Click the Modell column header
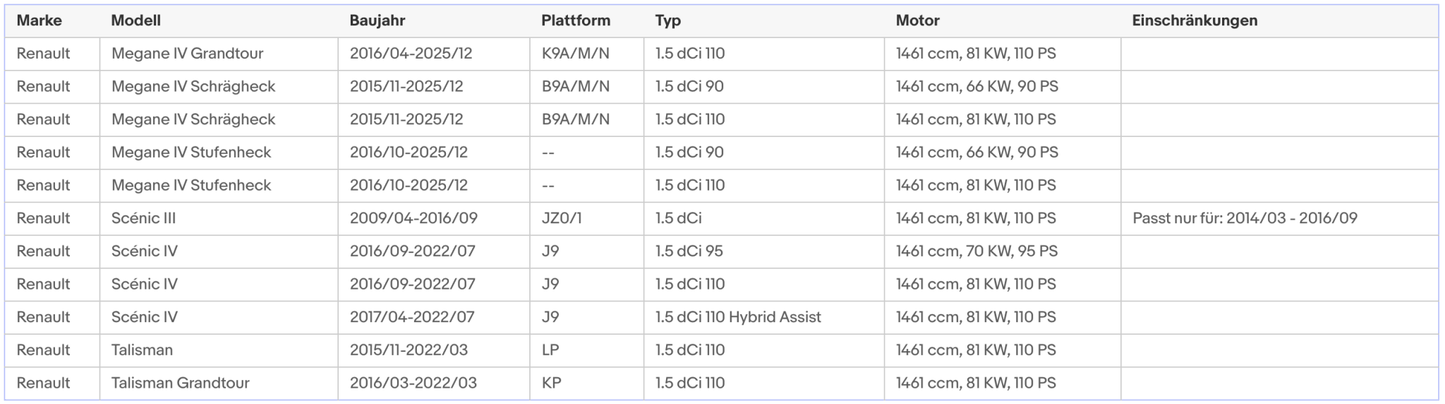Image resolution: width=1445 pixels, height=404 pixels. click(x=136, y=21)
